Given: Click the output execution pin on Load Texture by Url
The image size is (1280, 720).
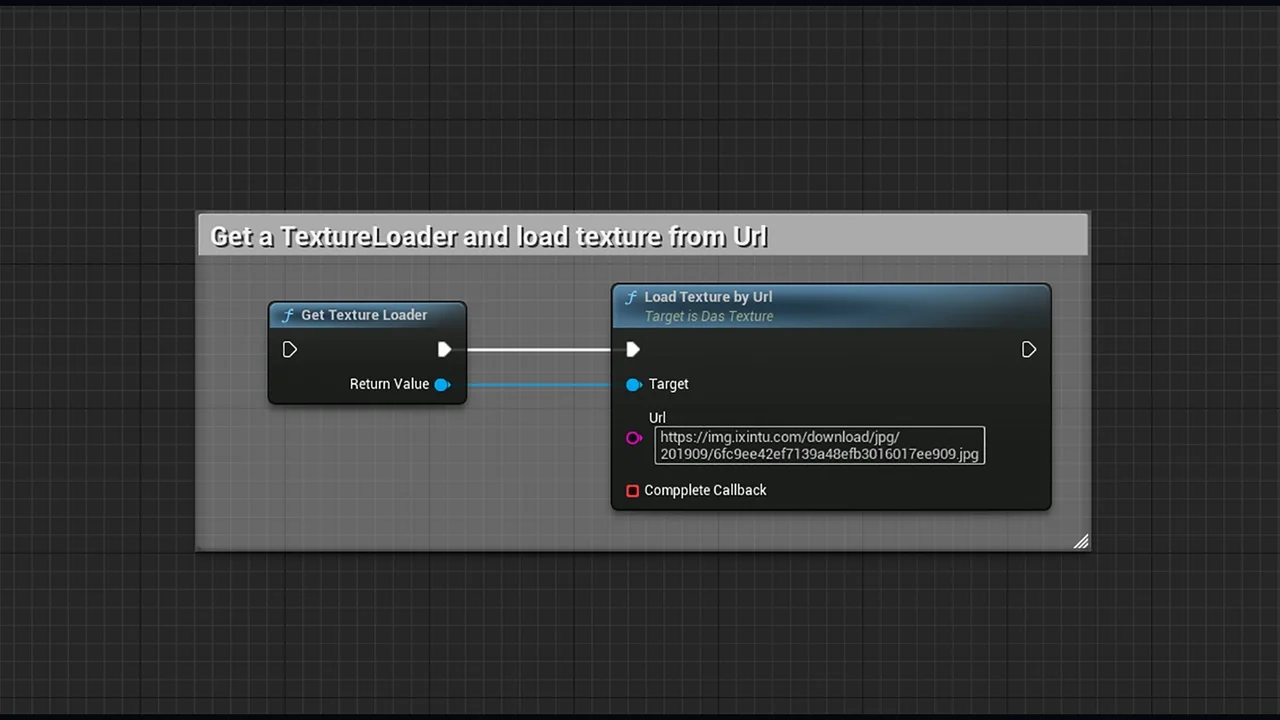Looking at the screenshot, I should click(x=1028, y=349).
